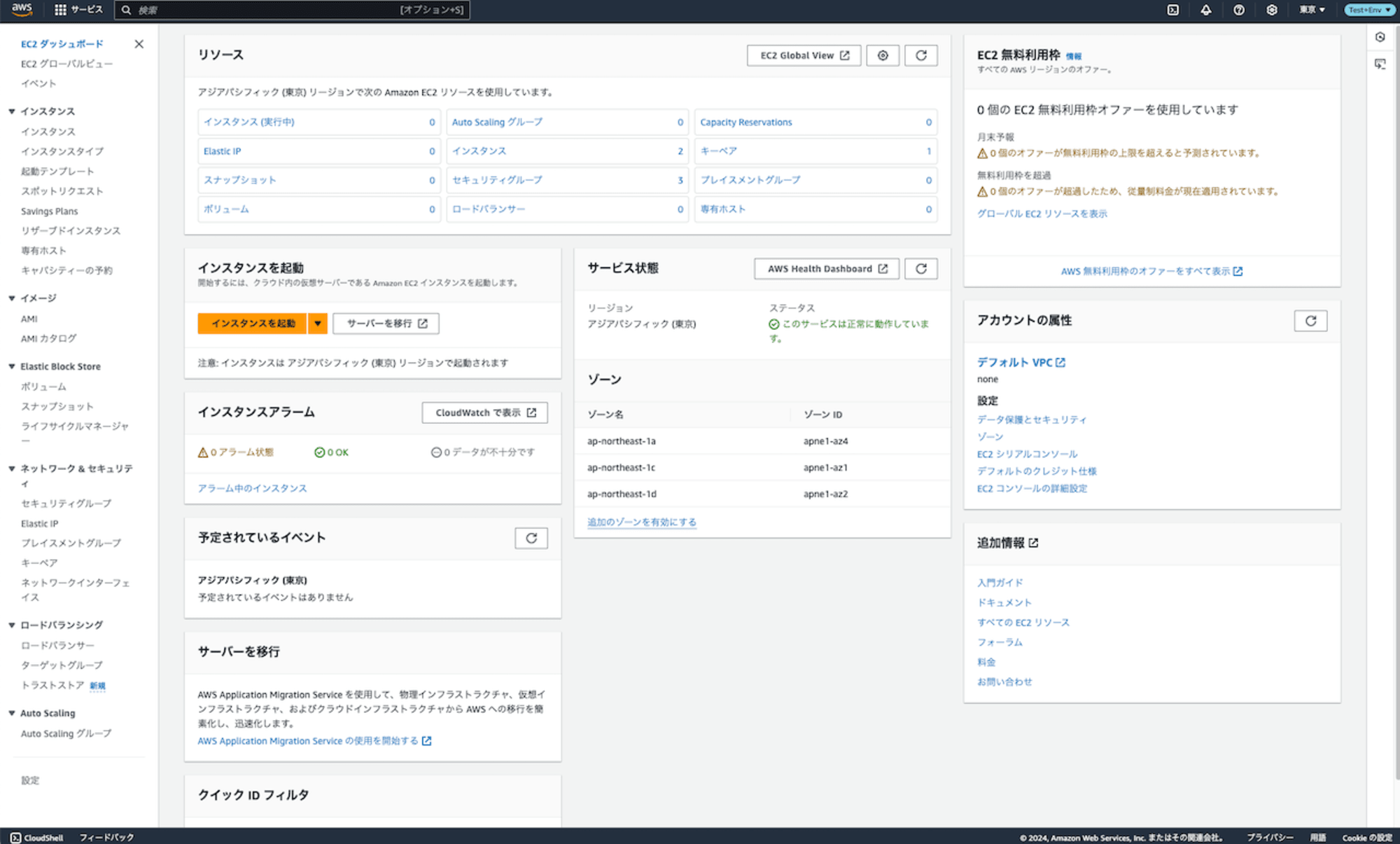Open EC2 Global View button

point(804,55)
